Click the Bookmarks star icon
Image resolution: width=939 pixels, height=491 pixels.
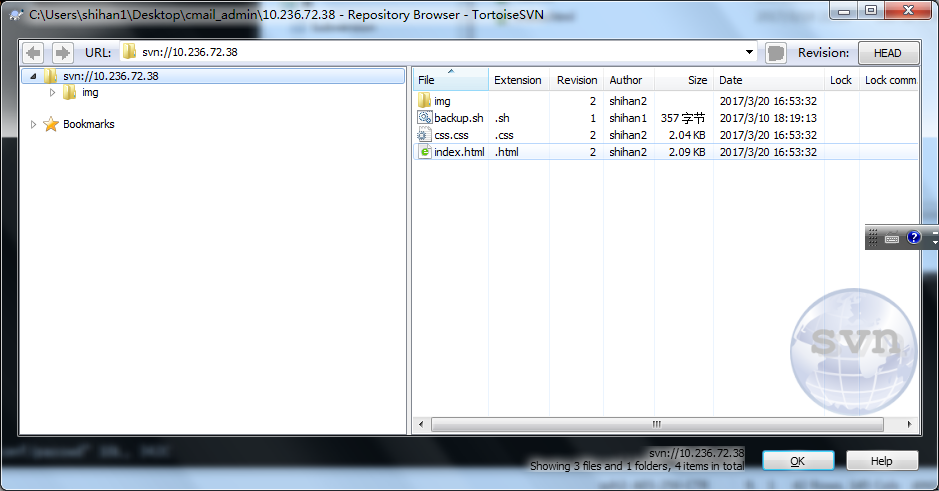click(51, 124)
